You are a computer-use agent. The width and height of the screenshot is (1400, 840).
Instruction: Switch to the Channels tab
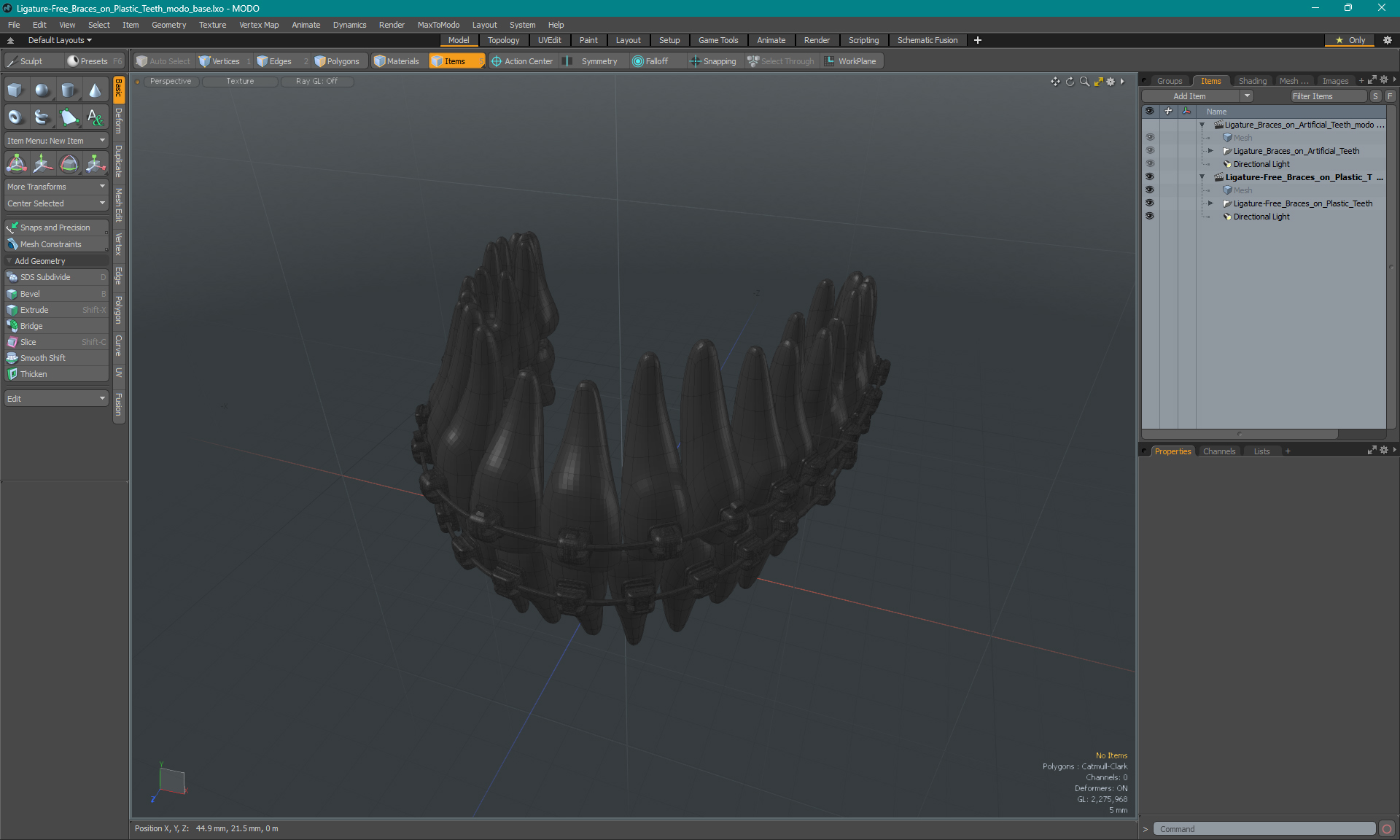click(x=1219, y=451)
